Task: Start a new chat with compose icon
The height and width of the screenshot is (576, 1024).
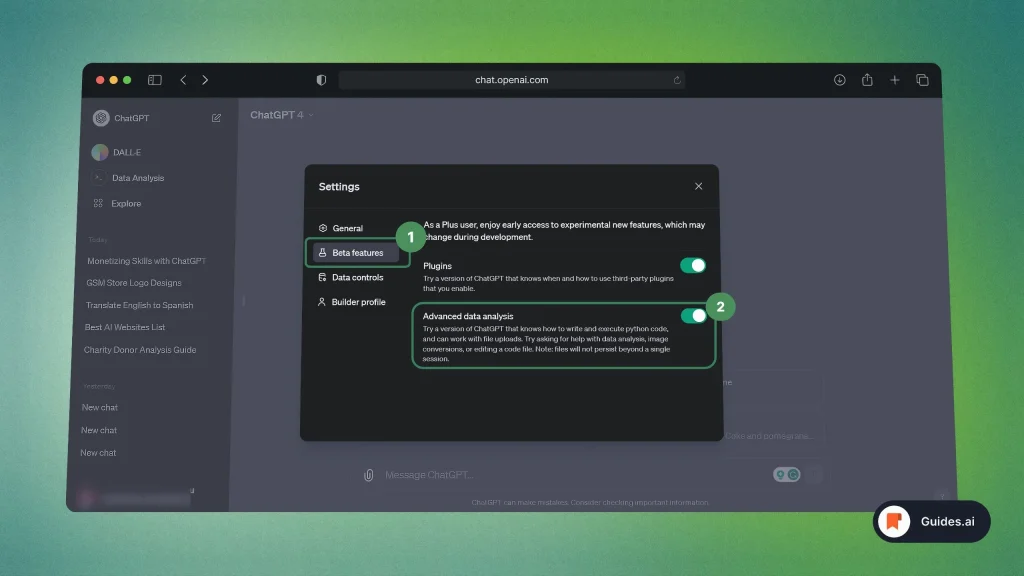Action: click(x=216, y=118)
